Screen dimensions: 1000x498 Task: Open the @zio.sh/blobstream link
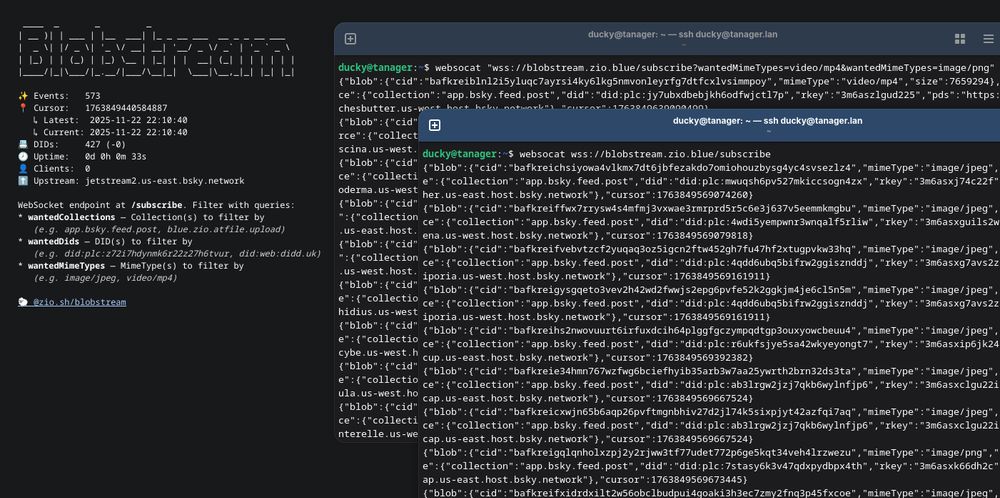72,302
